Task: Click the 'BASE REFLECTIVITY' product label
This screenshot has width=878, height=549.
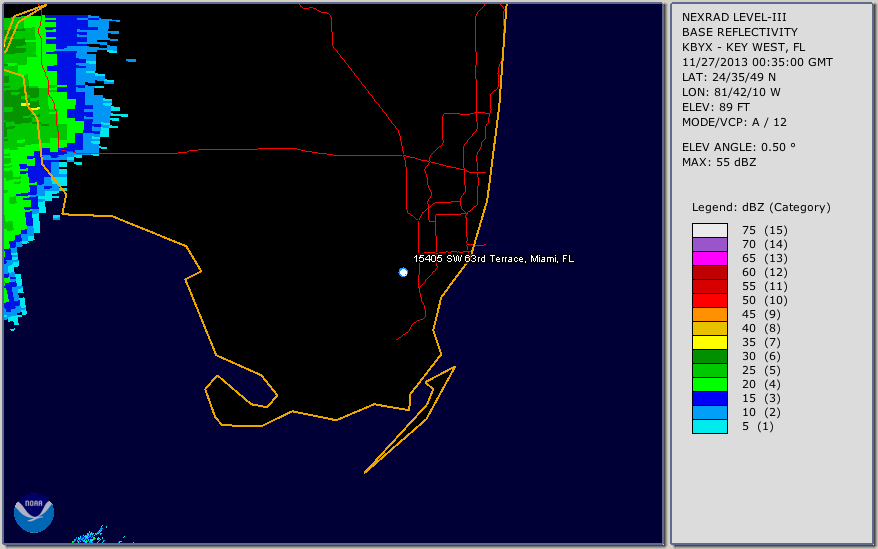Action: [740, 32]
